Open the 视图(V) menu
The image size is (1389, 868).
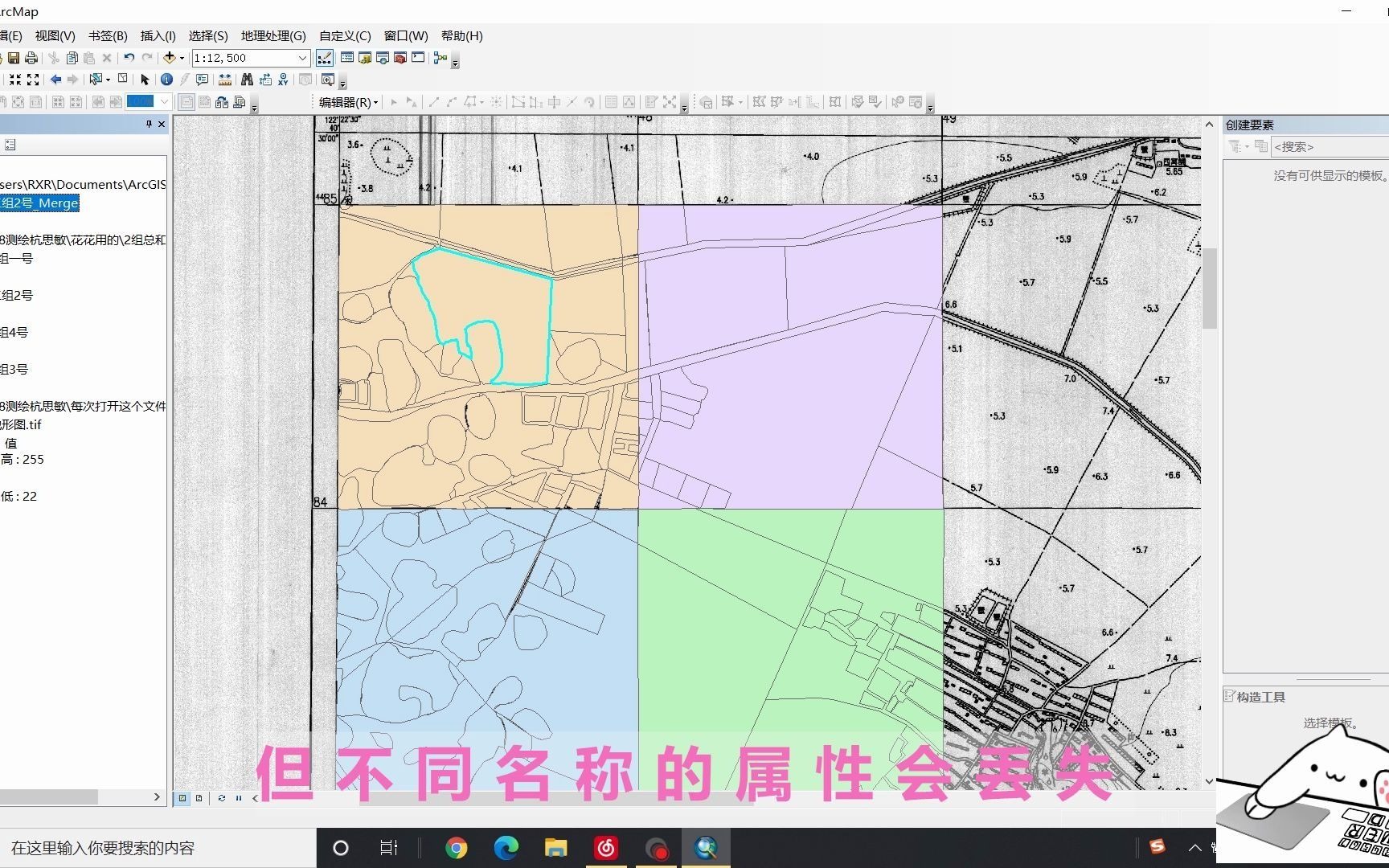tap(55, 35)
